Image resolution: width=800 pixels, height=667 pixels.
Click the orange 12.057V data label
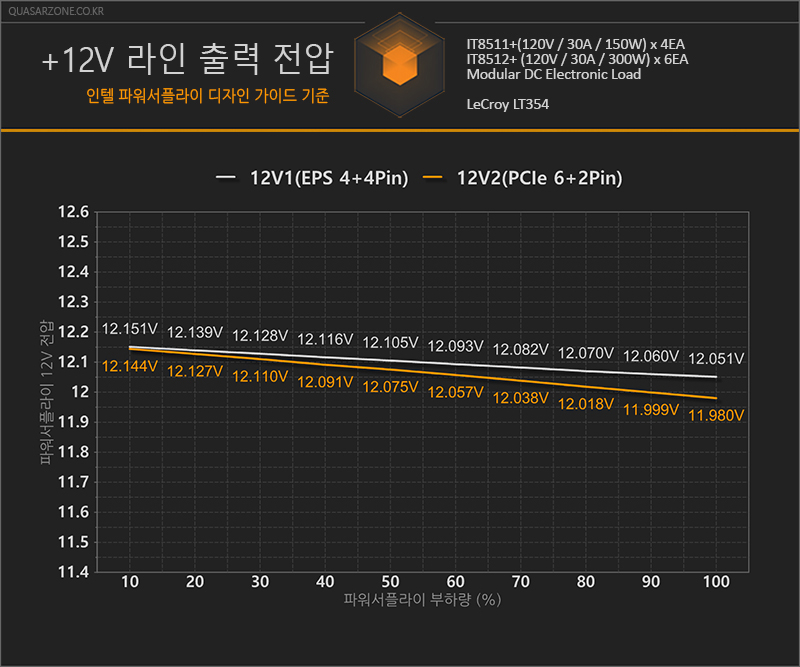tap(456, 392)
